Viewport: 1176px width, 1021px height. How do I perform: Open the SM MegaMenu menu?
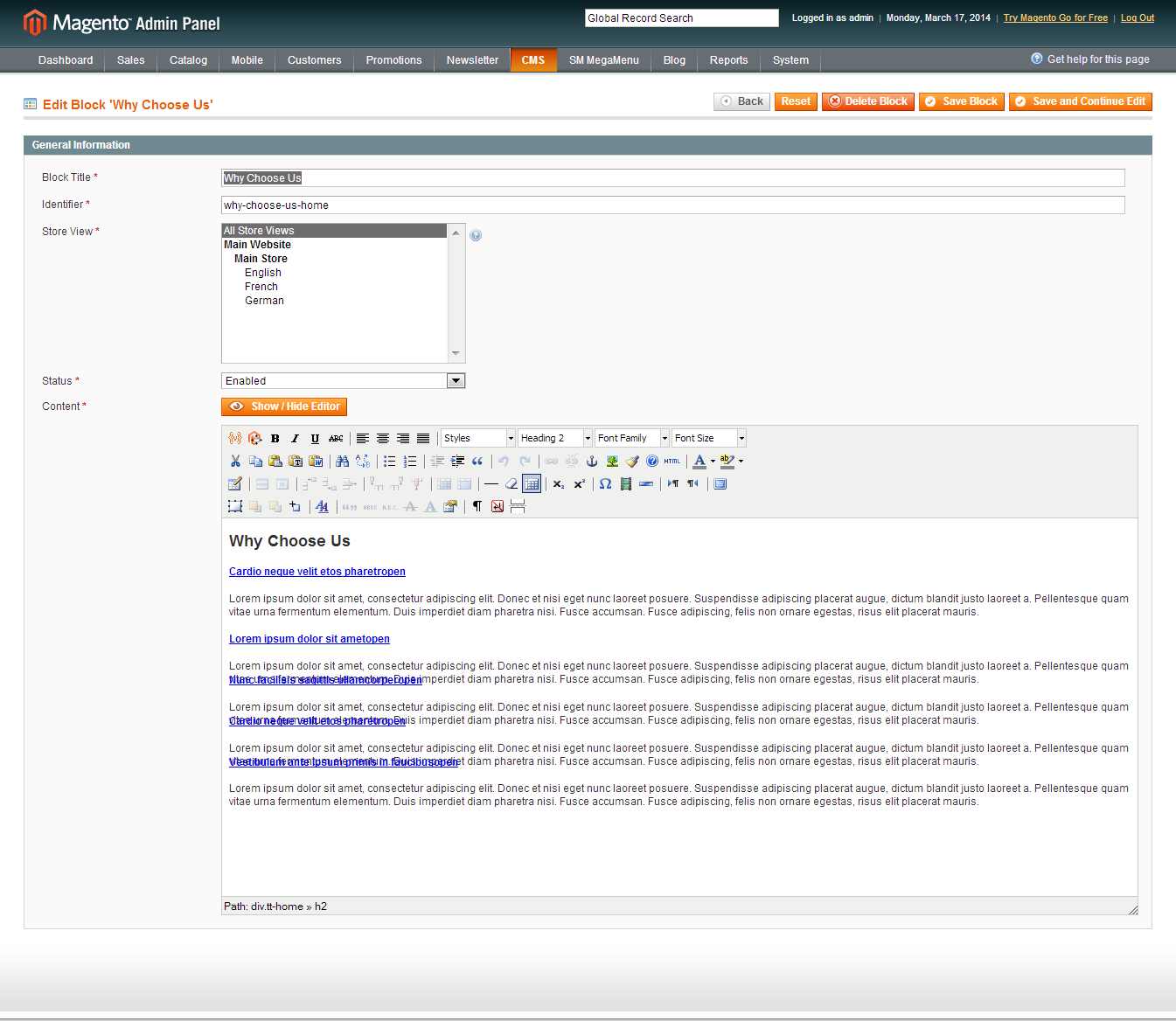tap(604, 60)
